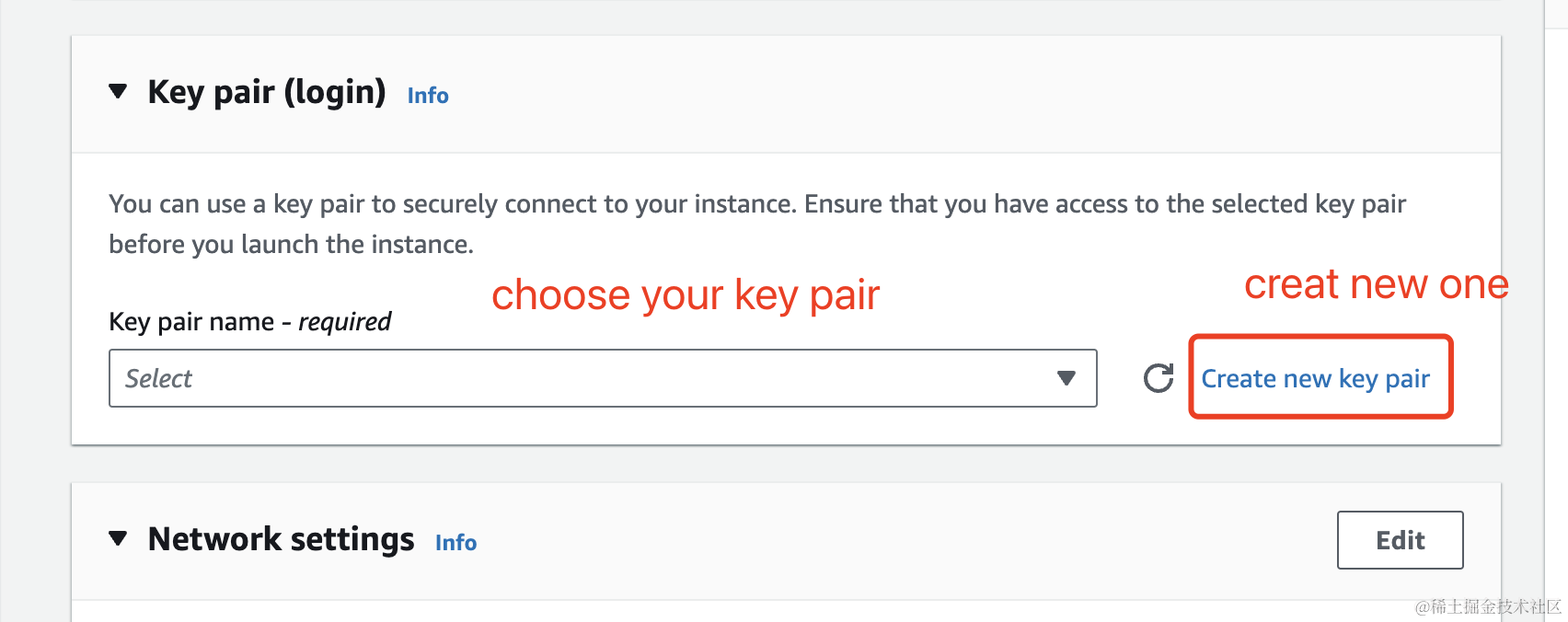The height and width of the screenshot is (622, 1568).
Task: Click the red box around Create new key pair
Action: point(1320,376)
